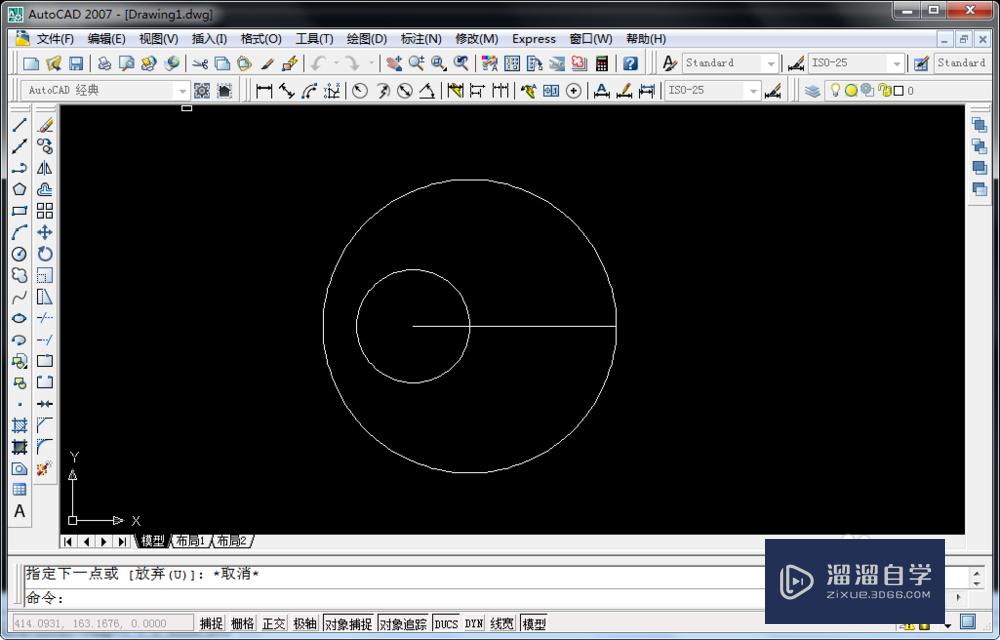
Task: Click the Save file icon
Action: 76,63
